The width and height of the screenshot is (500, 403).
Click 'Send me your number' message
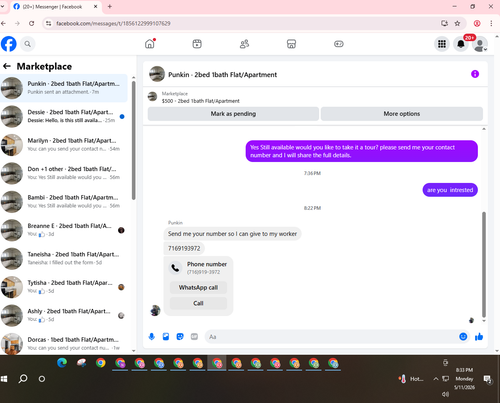point(232,234)
